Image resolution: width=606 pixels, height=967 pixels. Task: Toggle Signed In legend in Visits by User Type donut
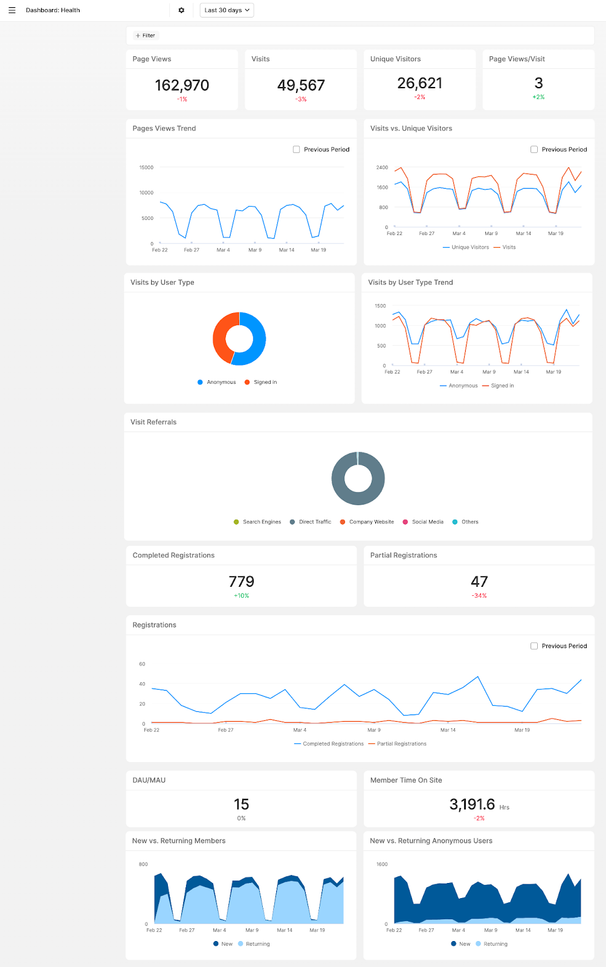click(x=261, y=382)
